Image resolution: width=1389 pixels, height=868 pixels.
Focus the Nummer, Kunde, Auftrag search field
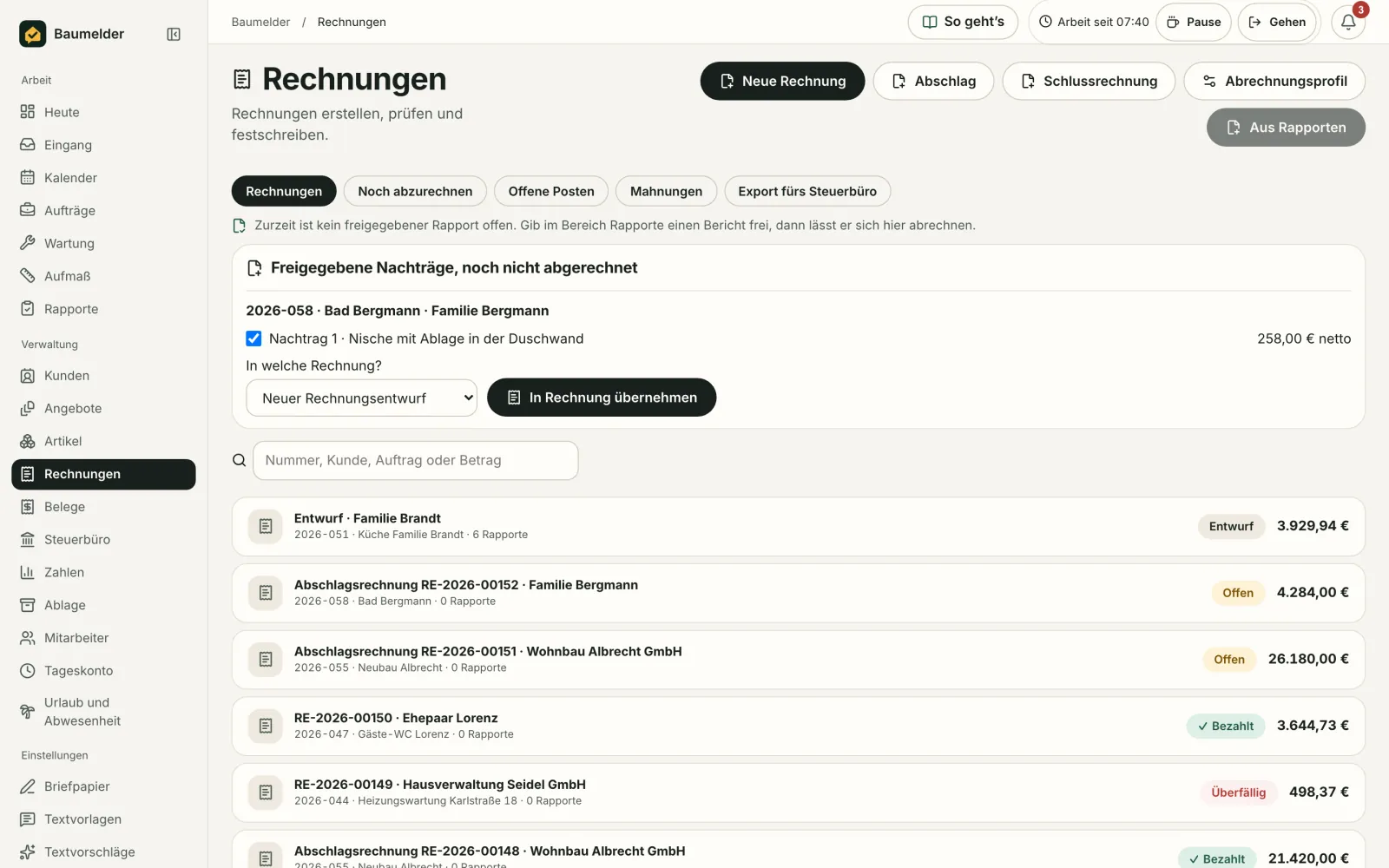(416, 460)
